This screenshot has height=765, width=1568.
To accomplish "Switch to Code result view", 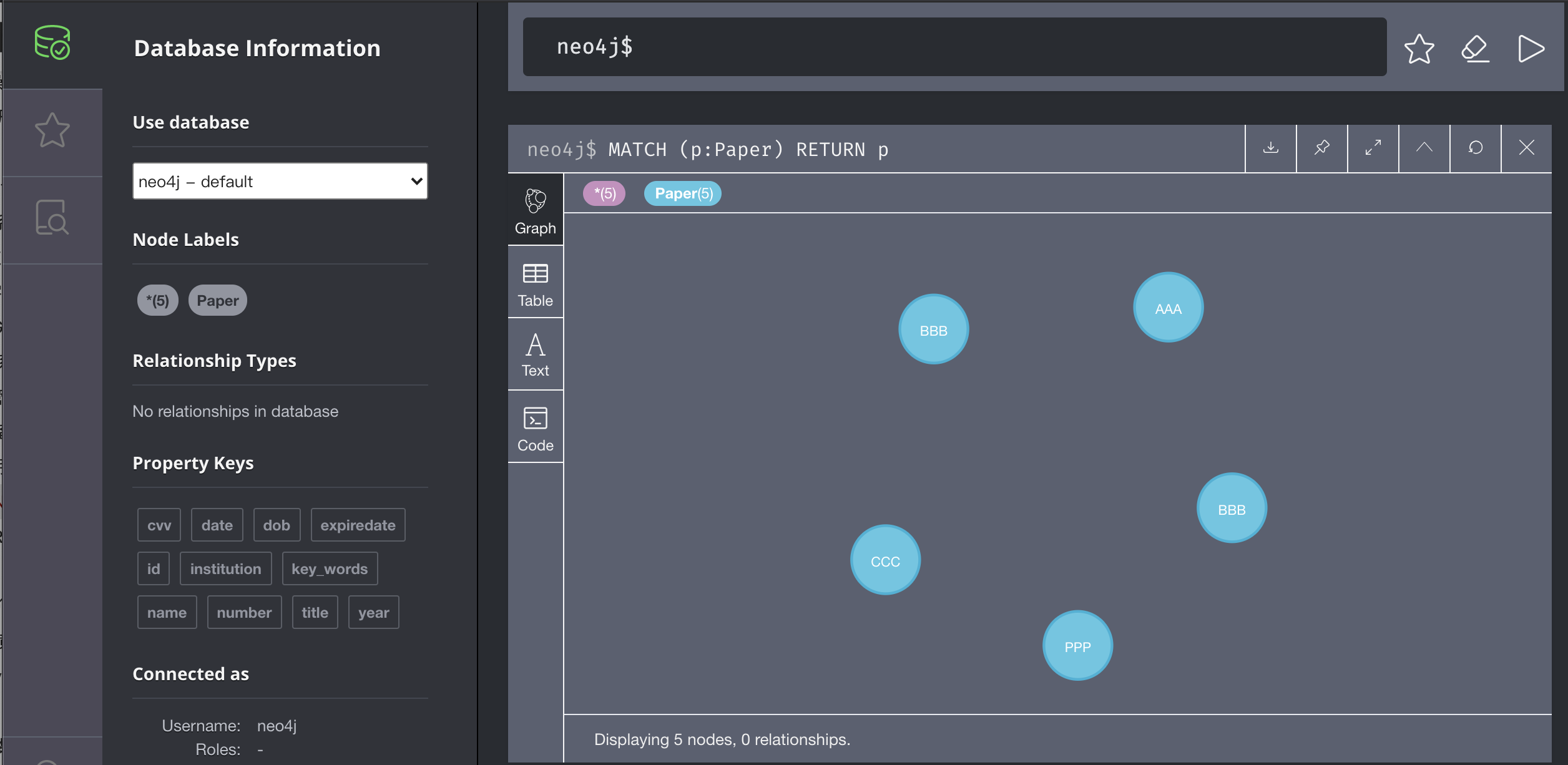I will pos(536,428).
